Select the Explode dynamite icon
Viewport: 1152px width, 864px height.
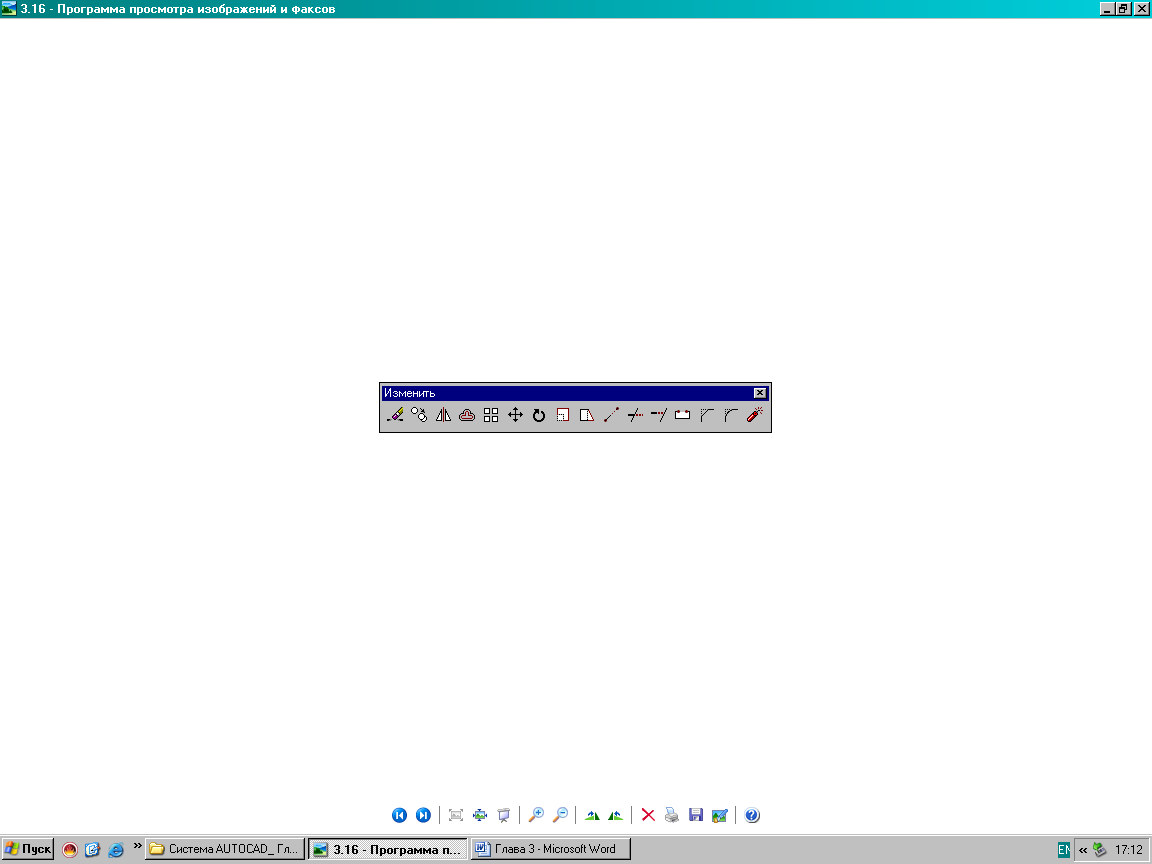point(755,415)
